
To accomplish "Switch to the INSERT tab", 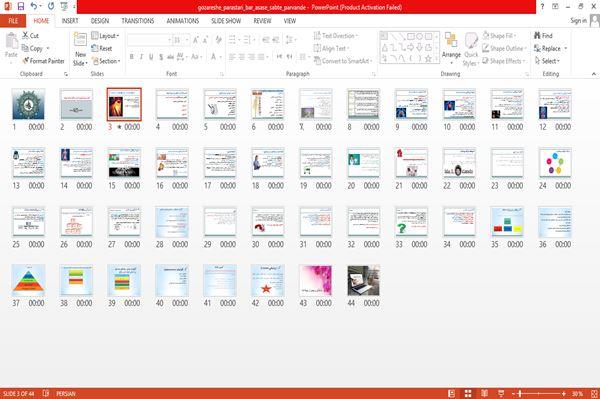I will tap(70, 21).
